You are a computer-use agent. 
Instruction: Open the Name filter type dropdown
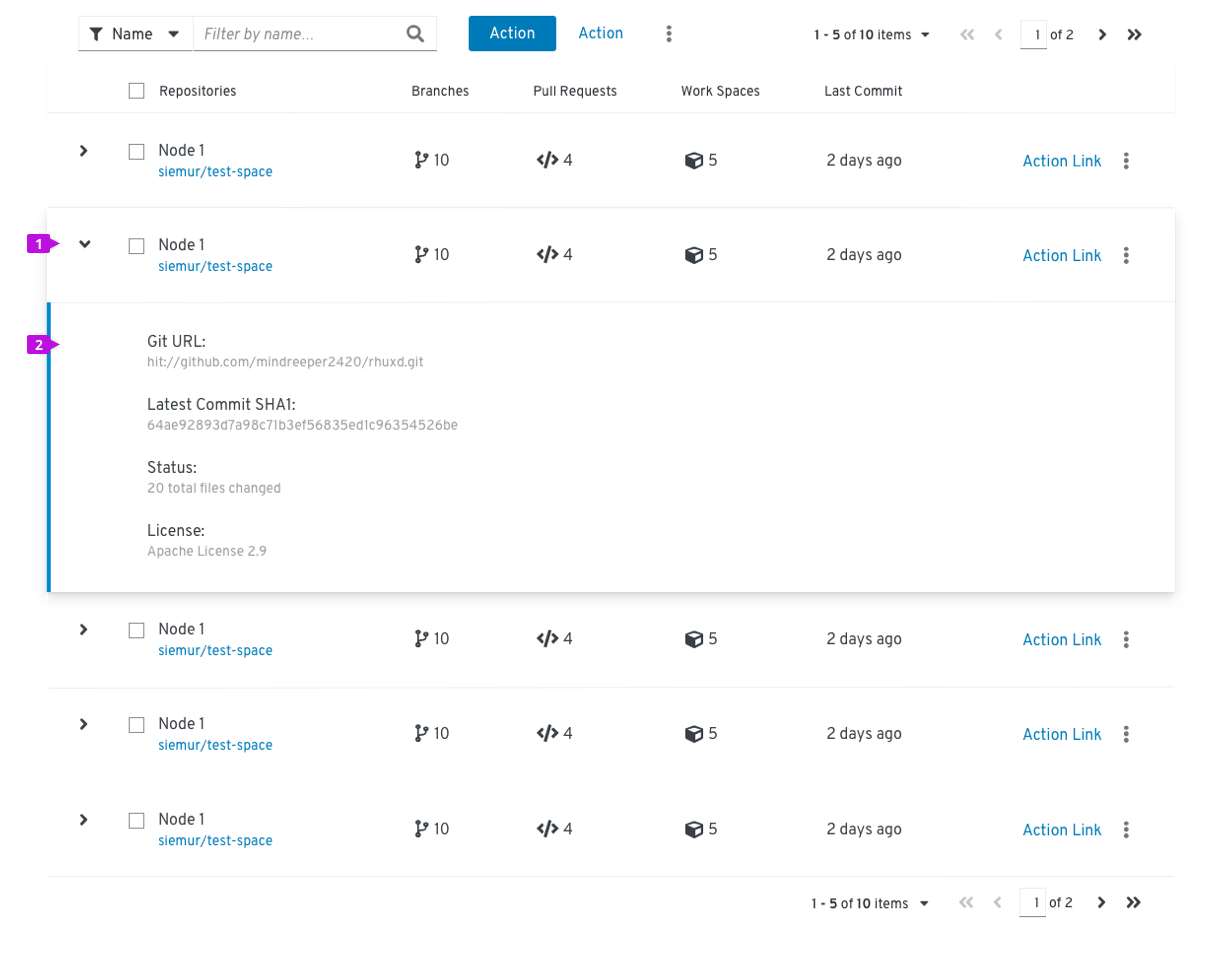tap(135, 34)
